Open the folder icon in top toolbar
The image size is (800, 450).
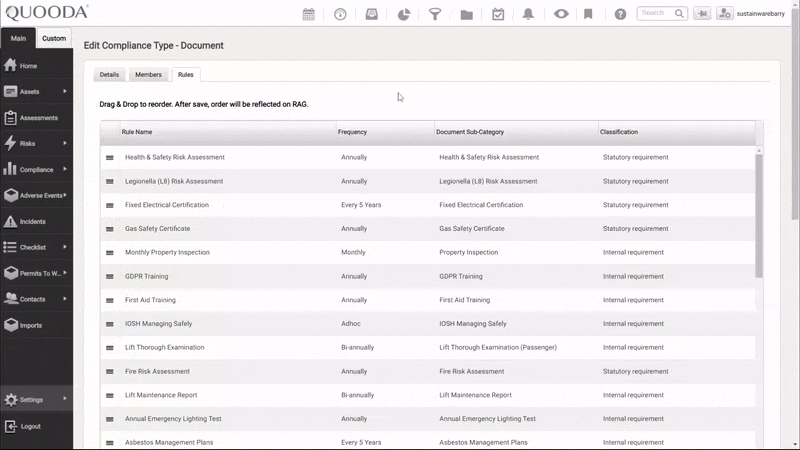(x=466, y=15)
